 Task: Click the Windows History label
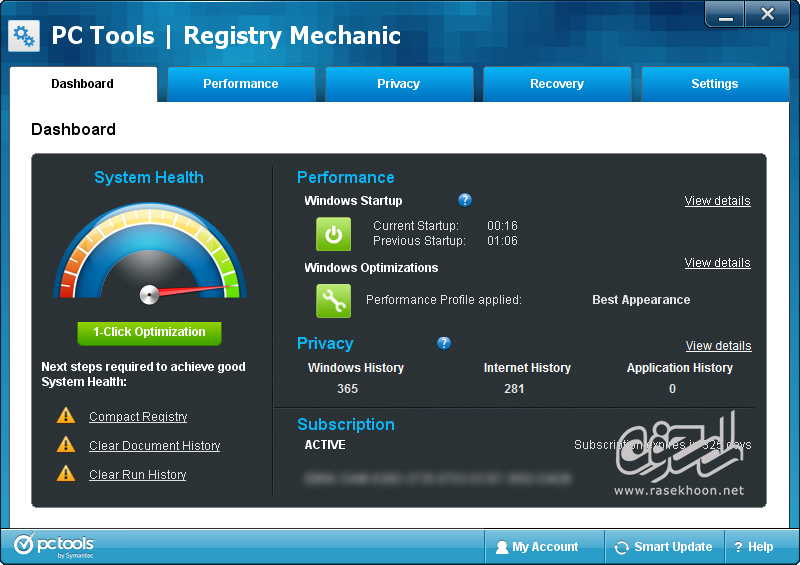click(x=356, y=368)
